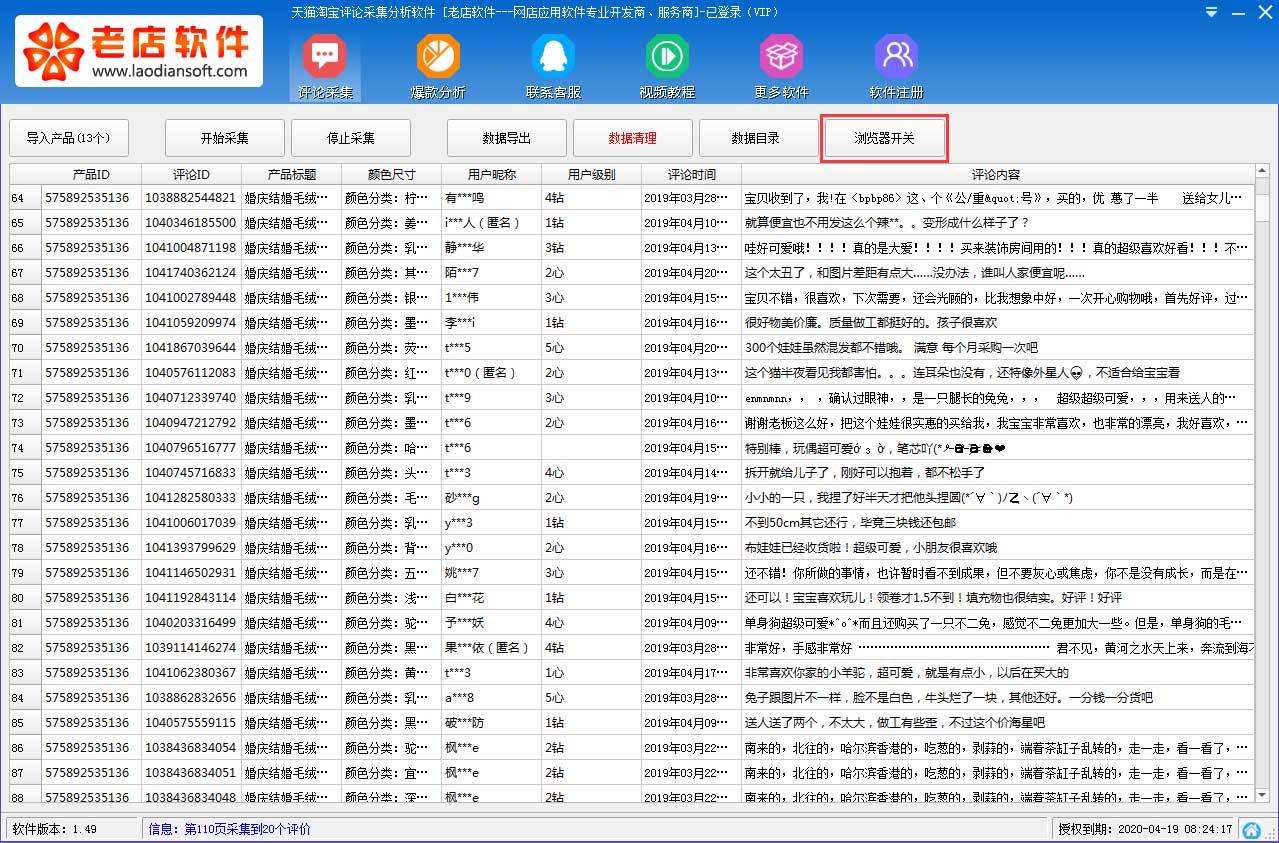Open the title bar dropdown arrow menu
This screenshot has height=843, width=1279.
[x=1212, y=13]
